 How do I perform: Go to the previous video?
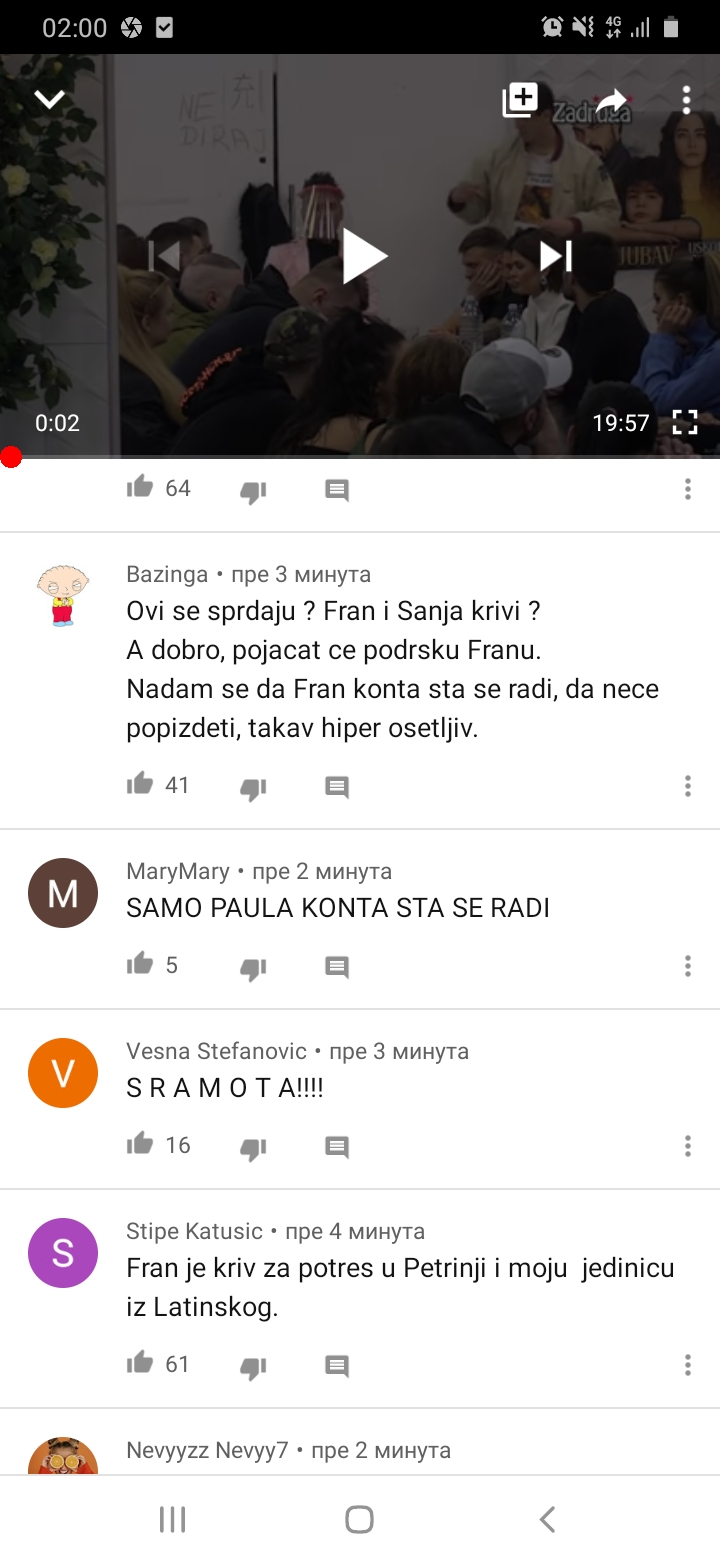coord(165,256)
